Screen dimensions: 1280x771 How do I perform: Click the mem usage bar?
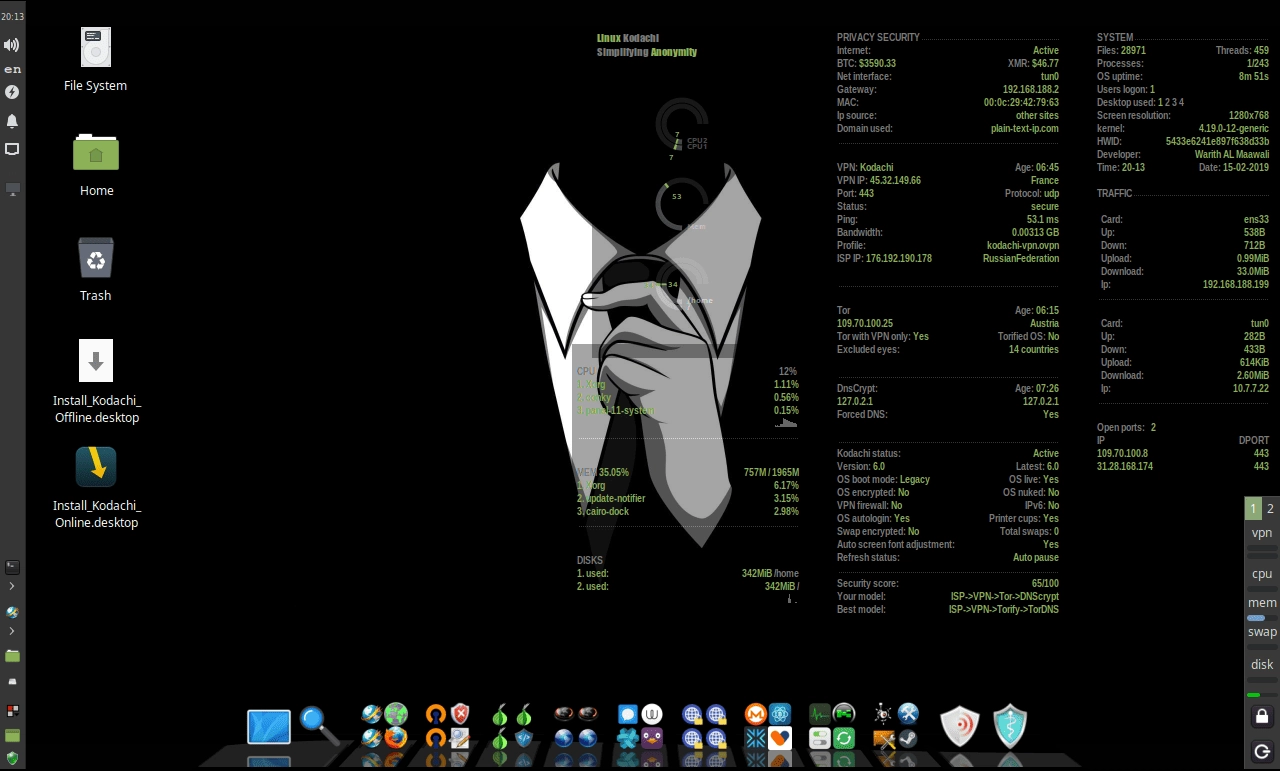(x=1262, y=618)
